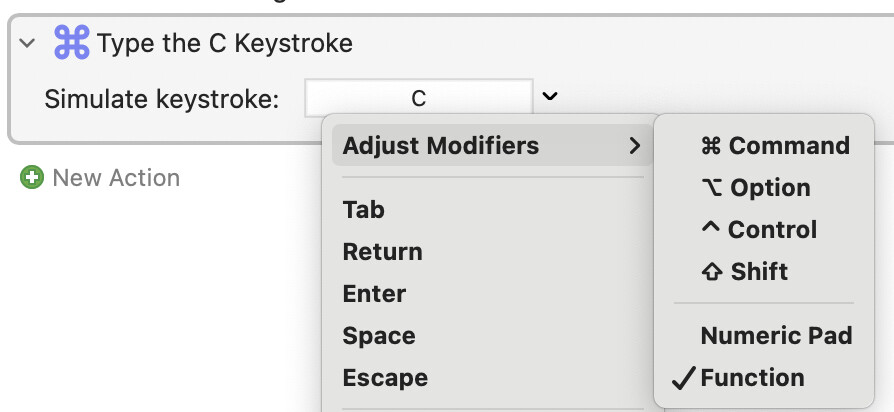Uncheck the Function modifier option

pos(752,378)
